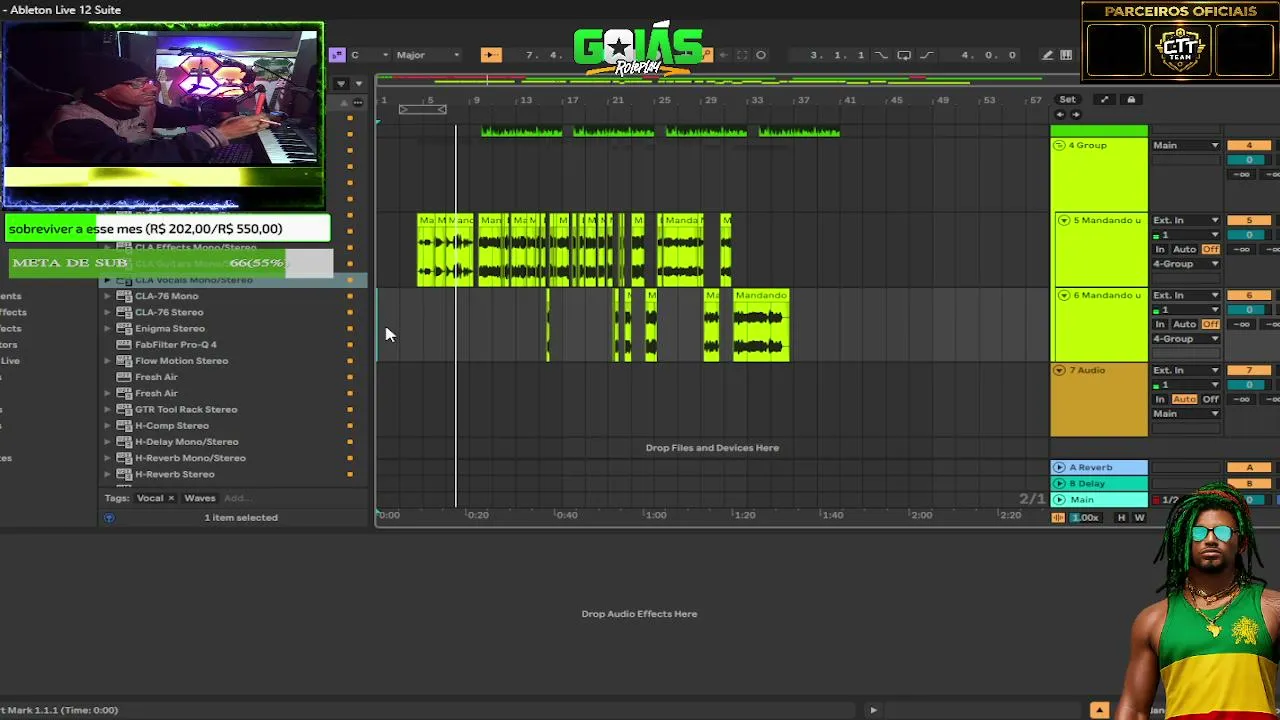Click track 5 volume slider showing 0
The image size is (1280, 720).
click(x=1249, y=235)
